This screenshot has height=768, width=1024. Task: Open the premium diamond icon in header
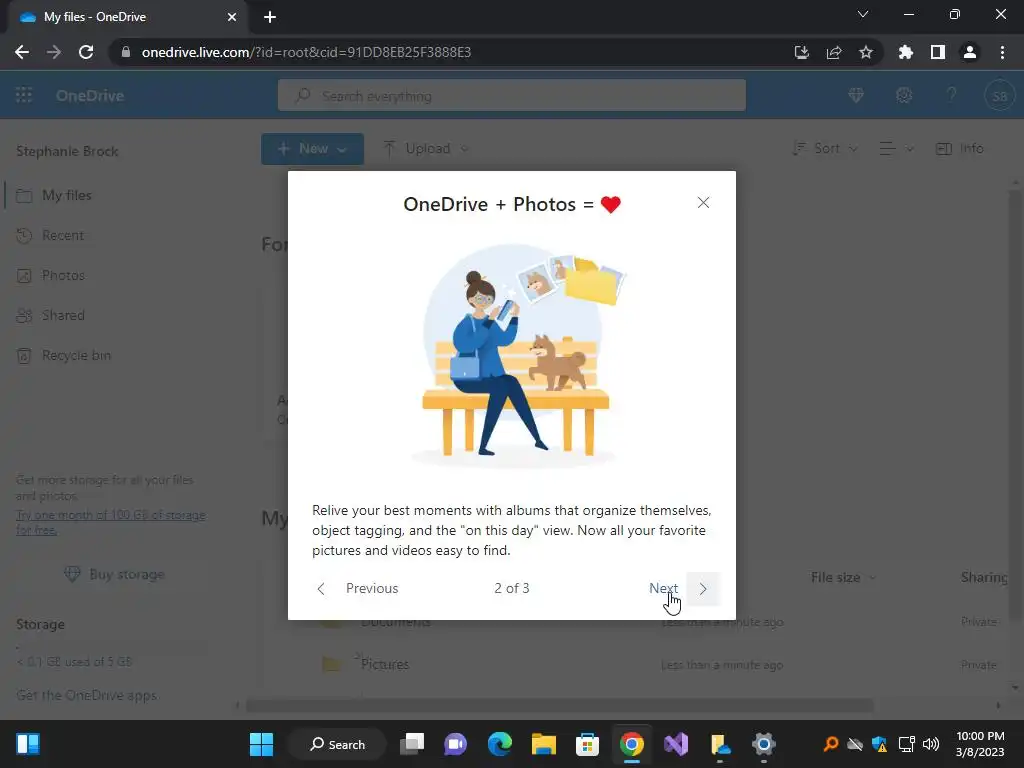point(856,95)
